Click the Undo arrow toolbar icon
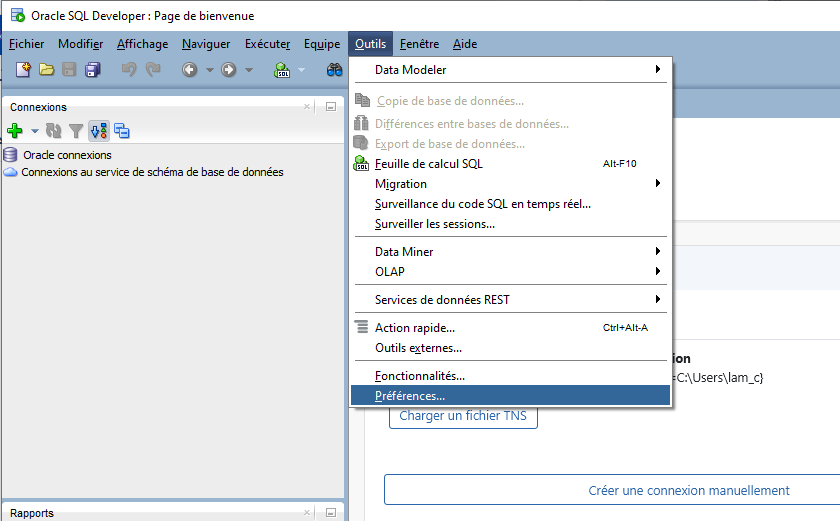Viewport: 840px width, 521px height. [129, 70]
